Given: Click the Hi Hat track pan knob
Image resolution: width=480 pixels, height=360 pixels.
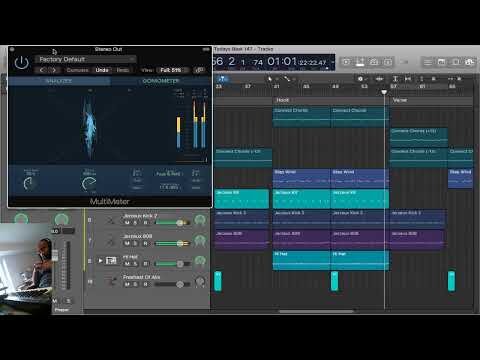Looking at the screenshot, I should [200, 261].
